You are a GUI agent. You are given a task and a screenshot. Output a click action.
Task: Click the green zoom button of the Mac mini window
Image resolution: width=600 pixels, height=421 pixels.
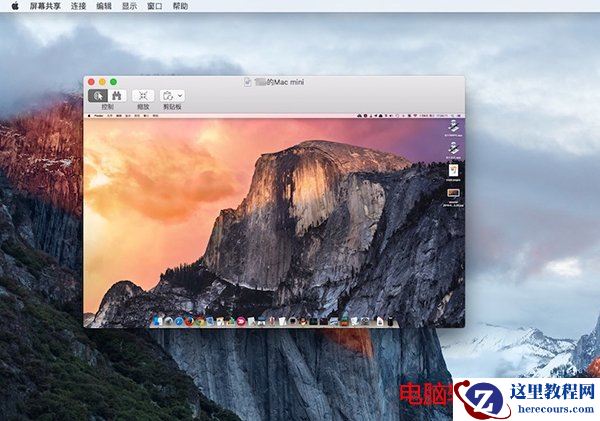[113, 82]
